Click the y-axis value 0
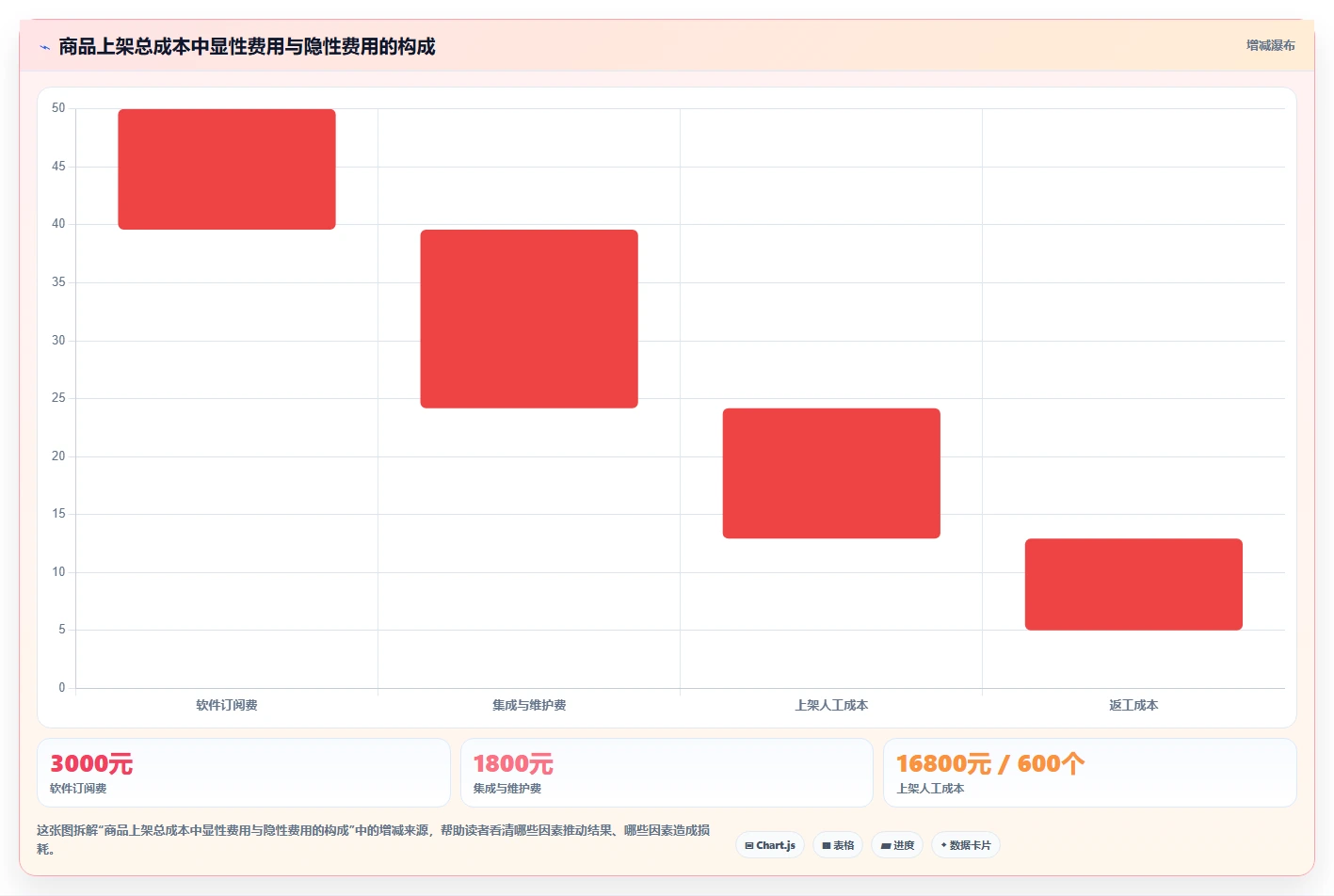1334x896 pixels. [62, 688]
